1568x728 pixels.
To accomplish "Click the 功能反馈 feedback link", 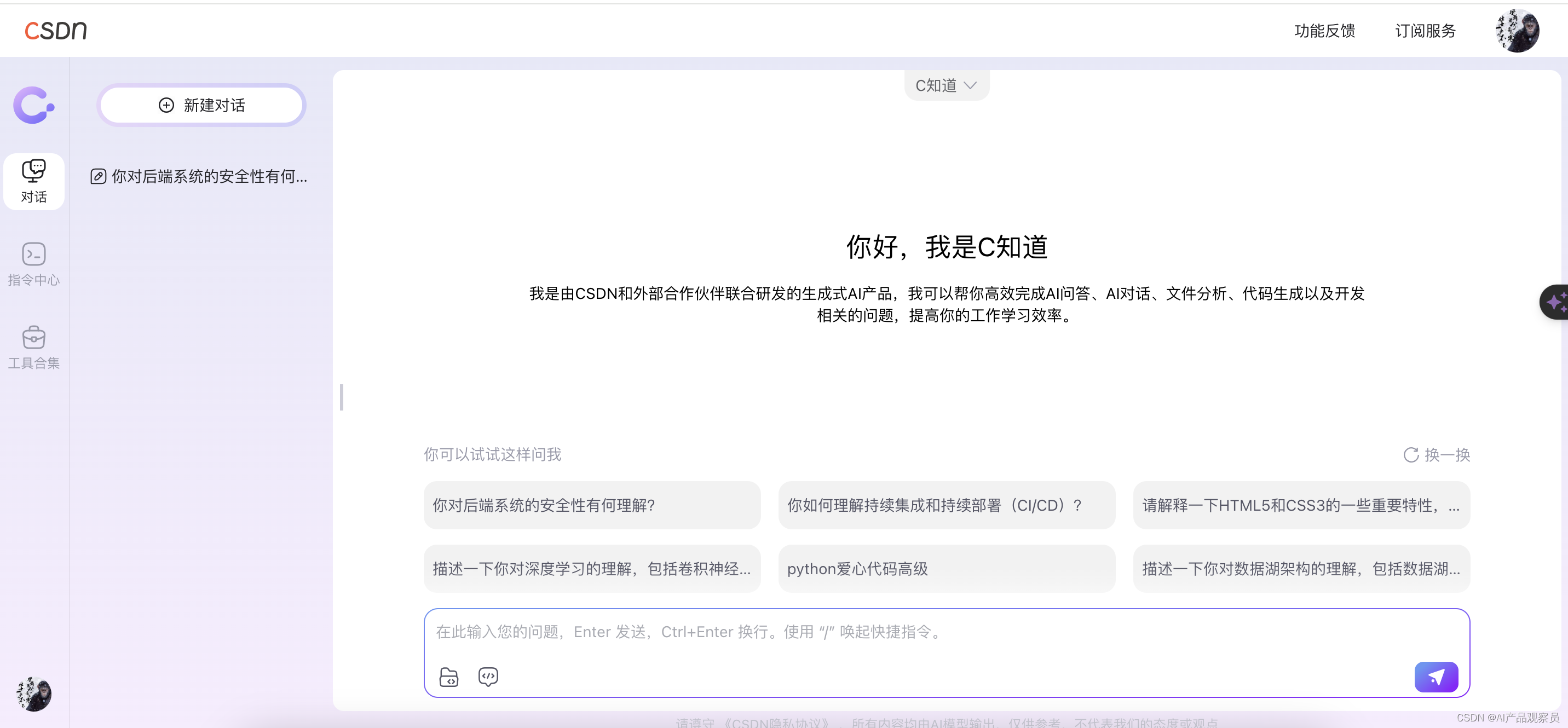I will click(x=1324, y=31).
